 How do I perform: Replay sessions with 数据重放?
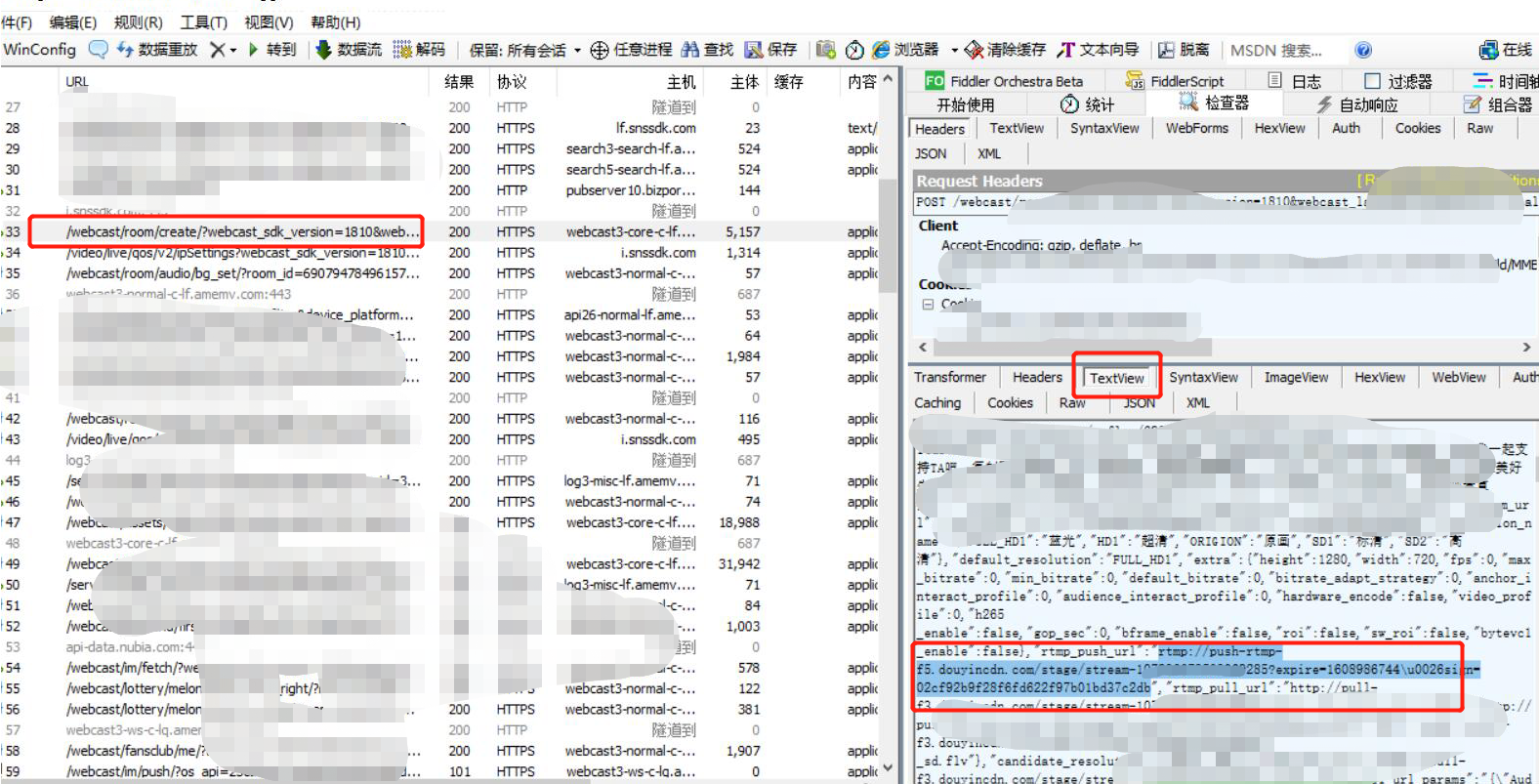[156, 49]
